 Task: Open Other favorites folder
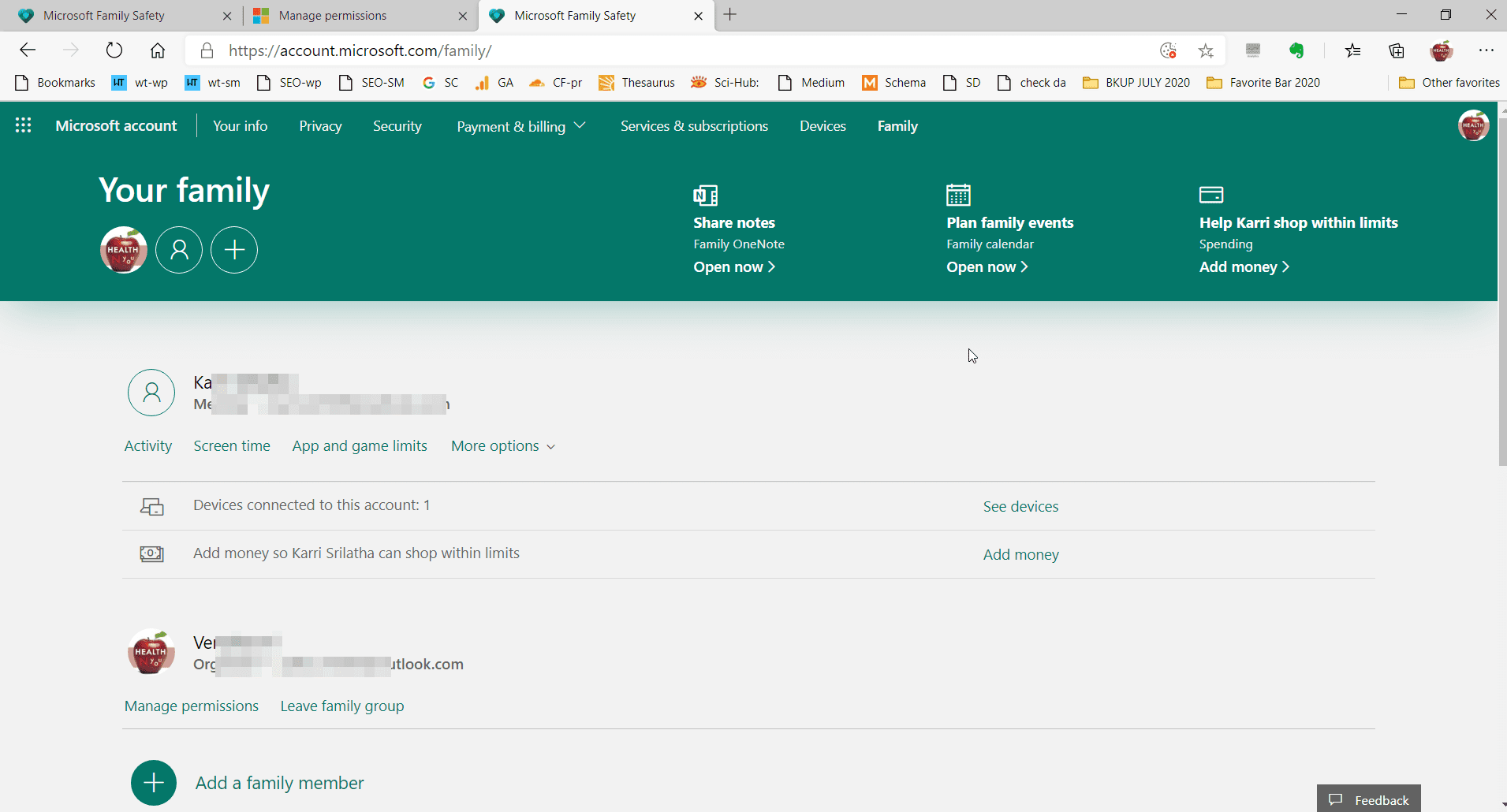[1449, 83]
